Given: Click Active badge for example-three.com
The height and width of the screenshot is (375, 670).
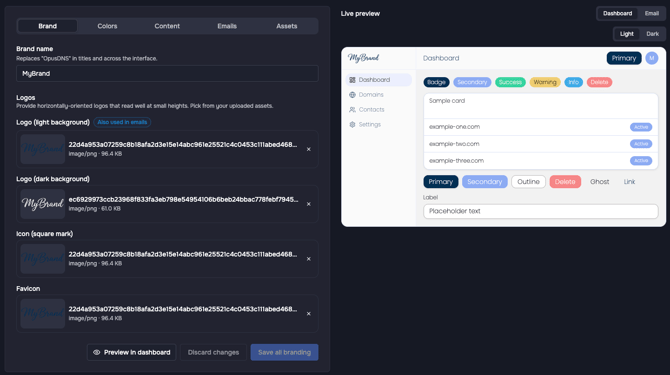Looking at the screenshot, I should [x=641, y=161].
